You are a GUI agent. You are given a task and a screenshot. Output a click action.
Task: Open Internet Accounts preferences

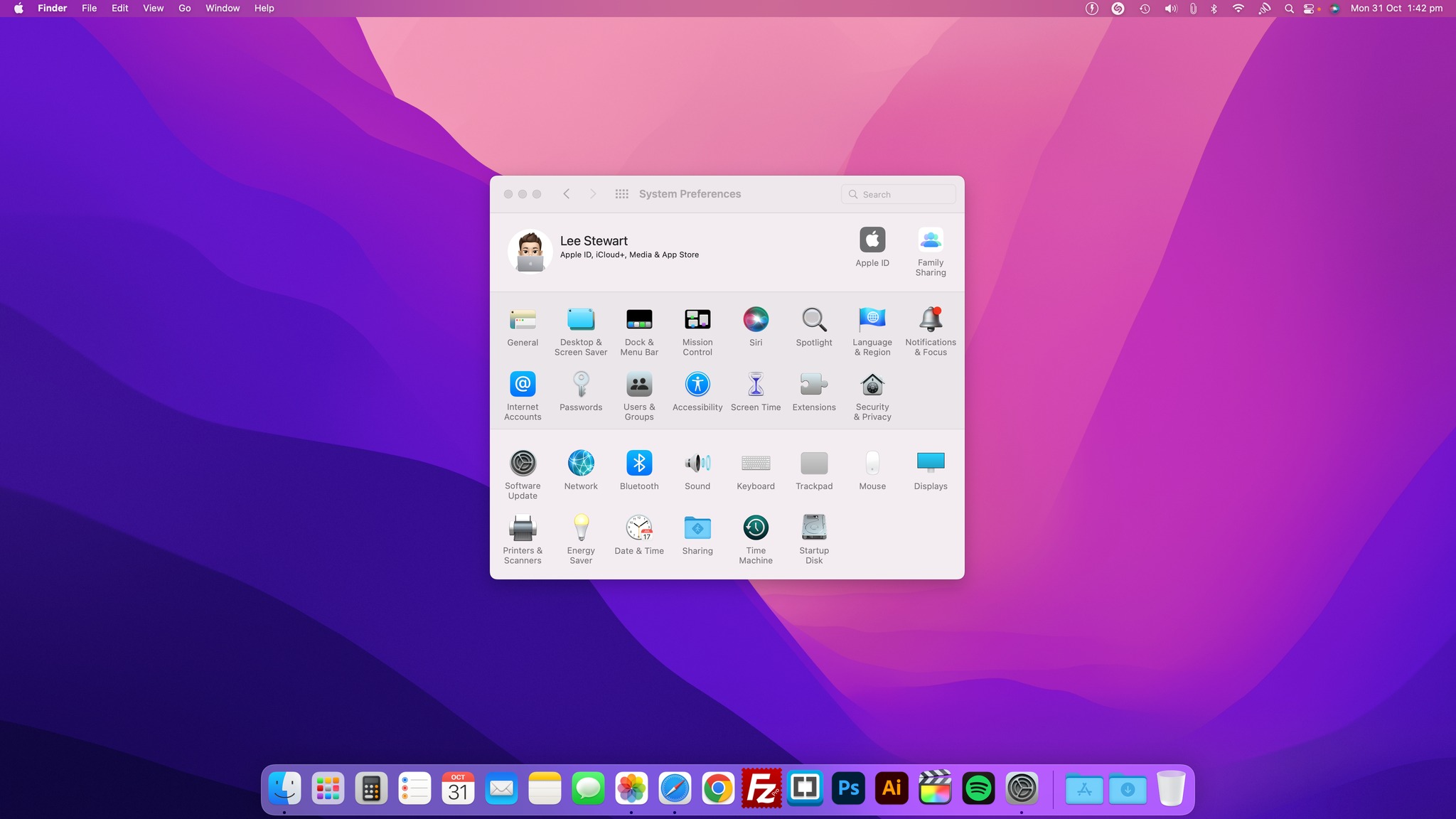click(x=523, y=396)
